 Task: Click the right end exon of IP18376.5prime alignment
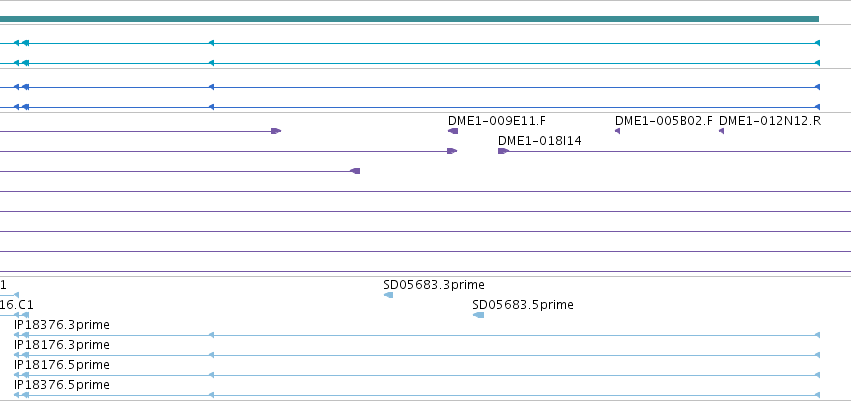[817, 395]
